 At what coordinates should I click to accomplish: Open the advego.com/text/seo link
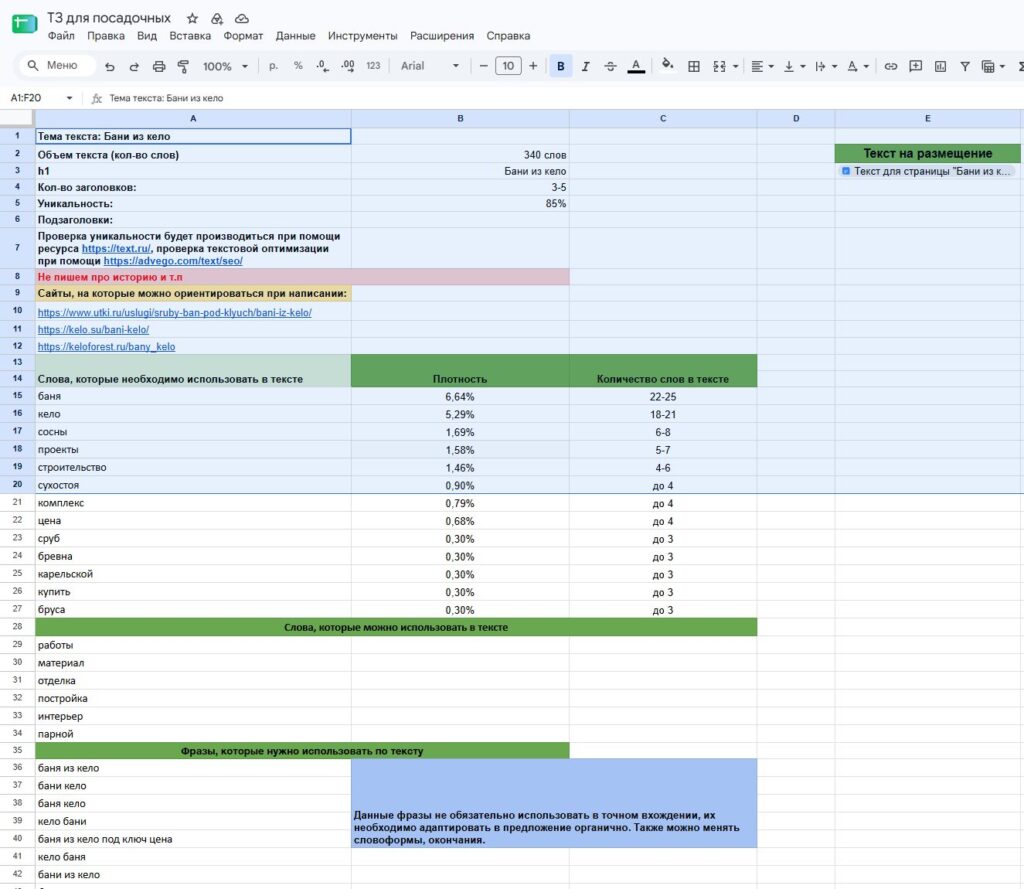point(173,261)
